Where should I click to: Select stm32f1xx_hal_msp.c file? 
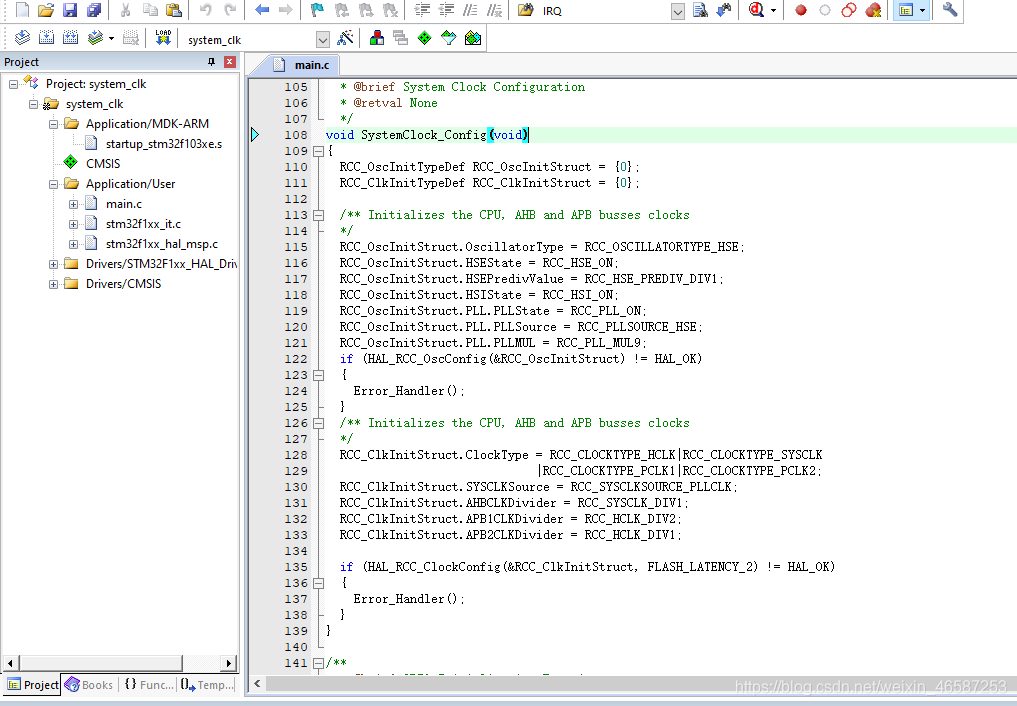pos(162,244)
